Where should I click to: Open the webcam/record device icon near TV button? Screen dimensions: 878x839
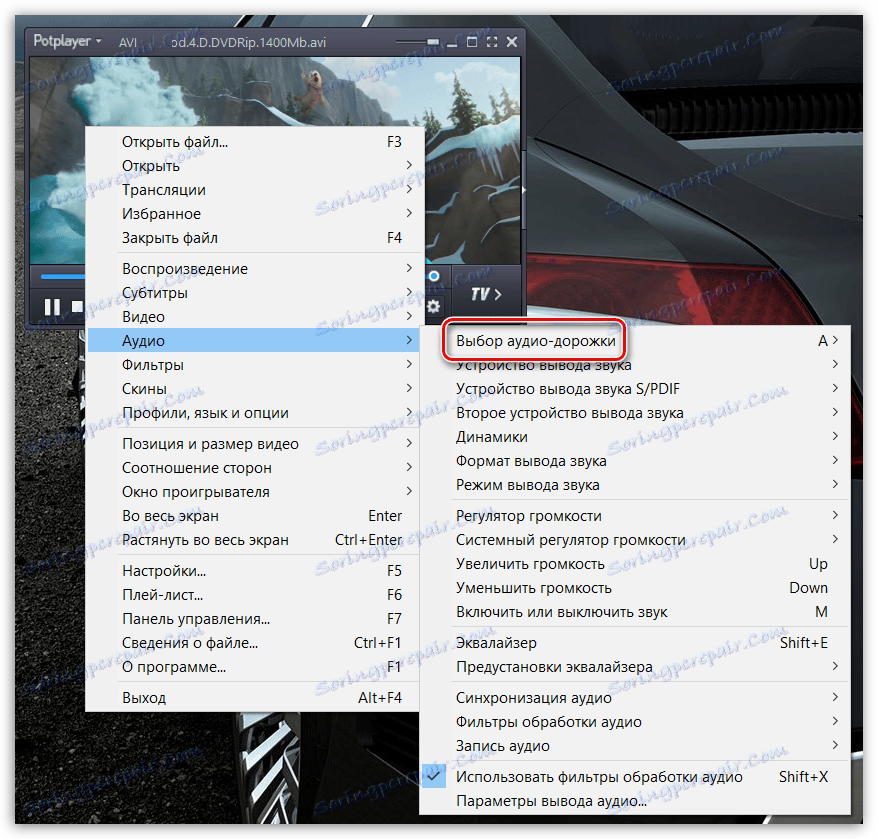point(434,277)
